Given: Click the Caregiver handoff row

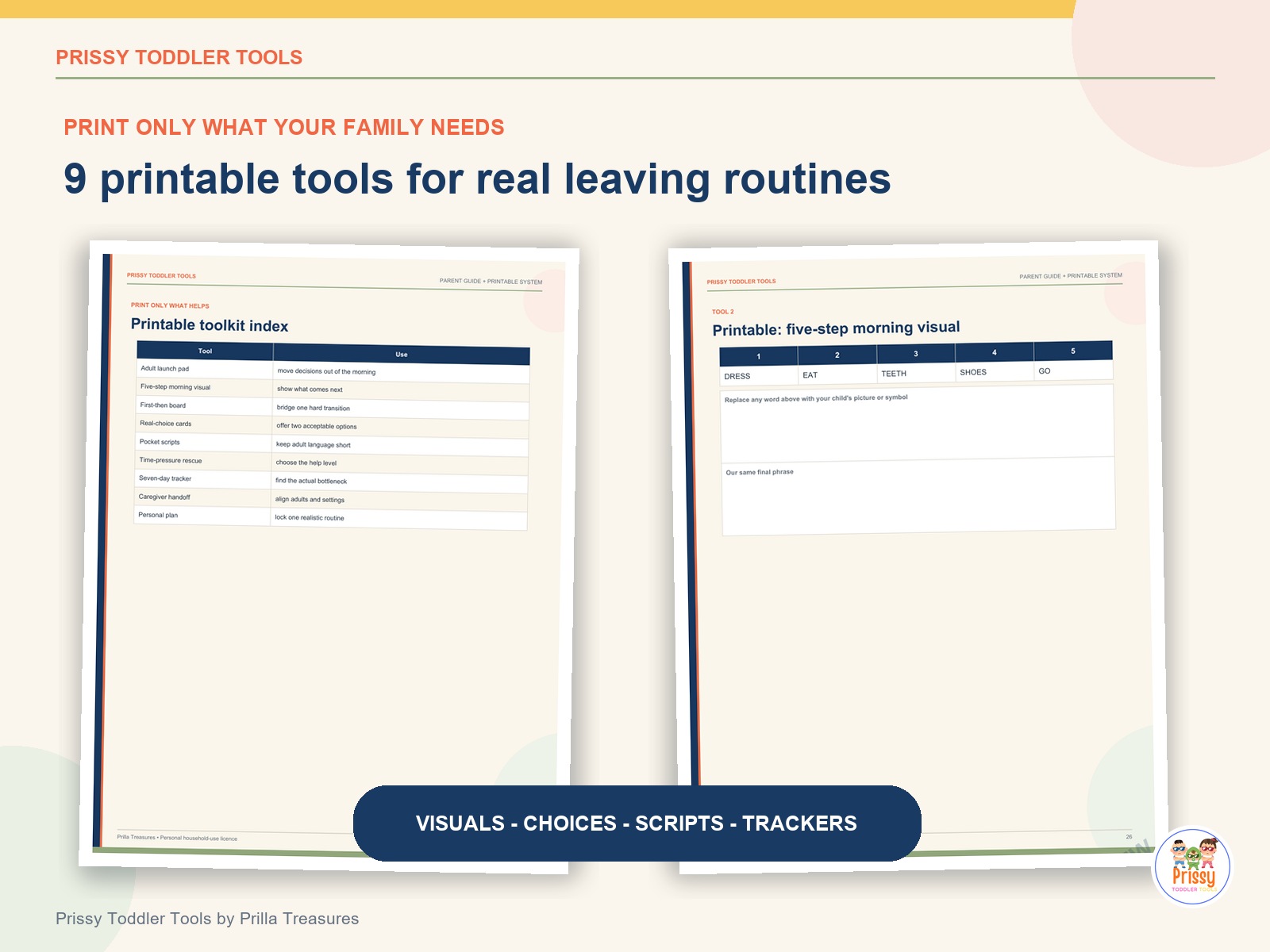Looking at the screenshot, I should [331, 498].
